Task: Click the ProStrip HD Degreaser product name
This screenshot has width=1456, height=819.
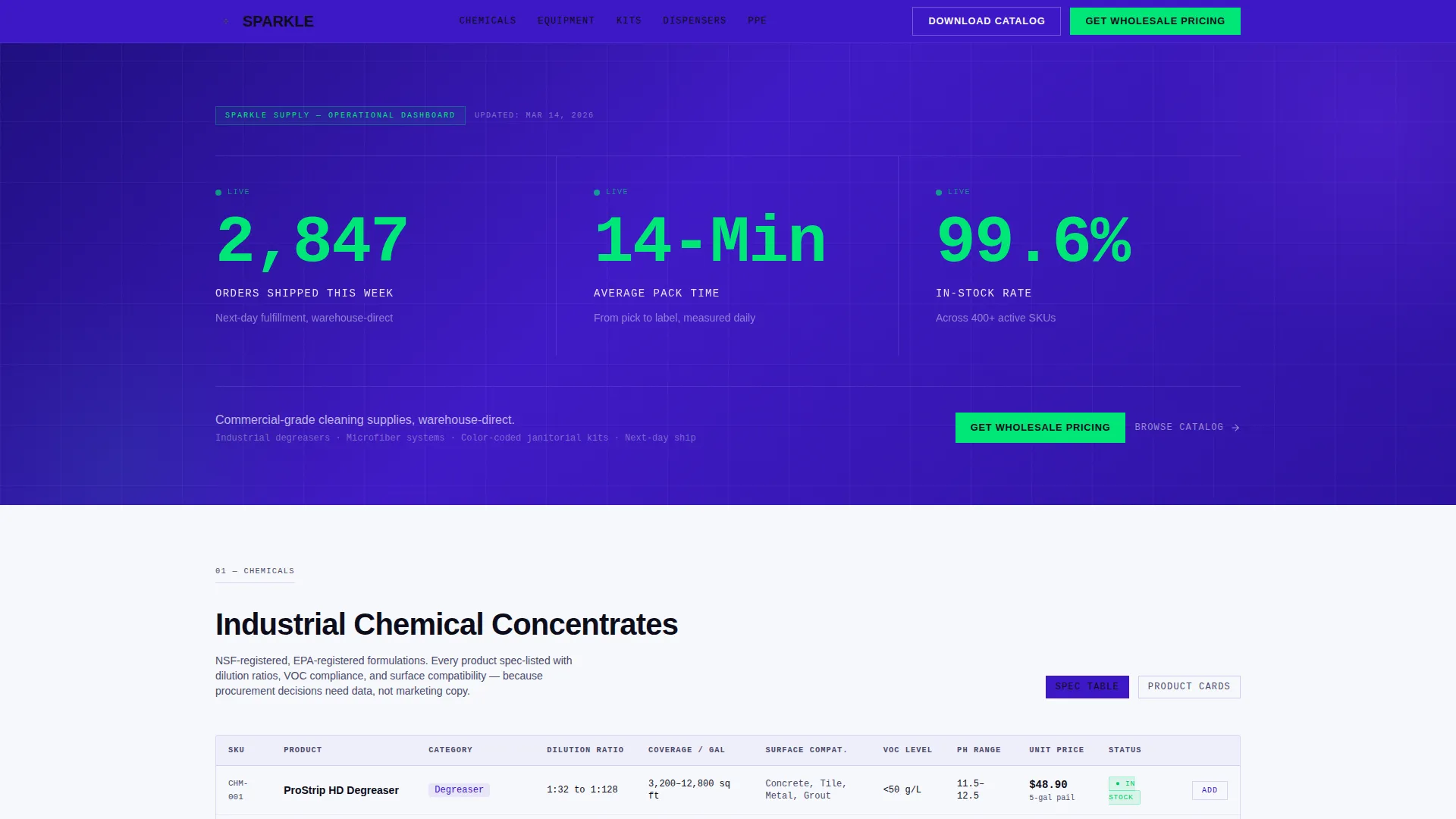Action: 341,790
